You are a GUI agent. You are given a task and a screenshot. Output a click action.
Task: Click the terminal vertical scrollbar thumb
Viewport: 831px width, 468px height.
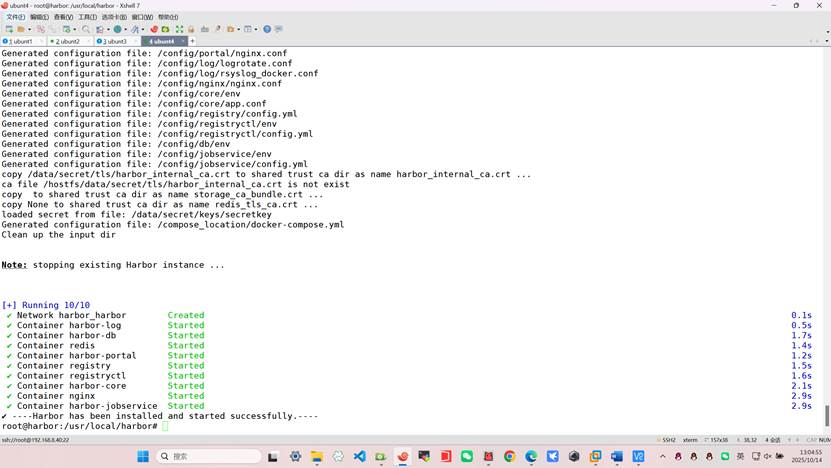coord(827,416)
